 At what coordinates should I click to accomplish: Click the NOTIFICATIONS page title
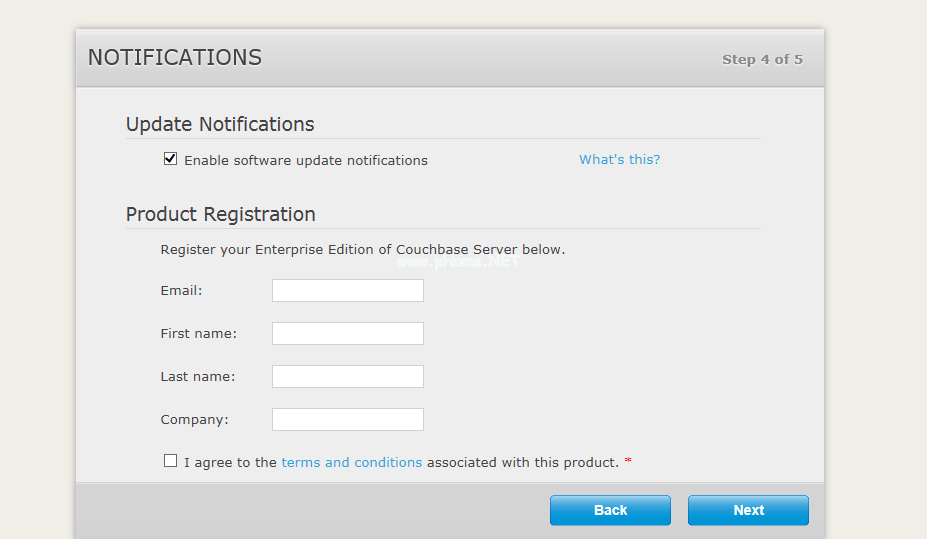point(175,58)
